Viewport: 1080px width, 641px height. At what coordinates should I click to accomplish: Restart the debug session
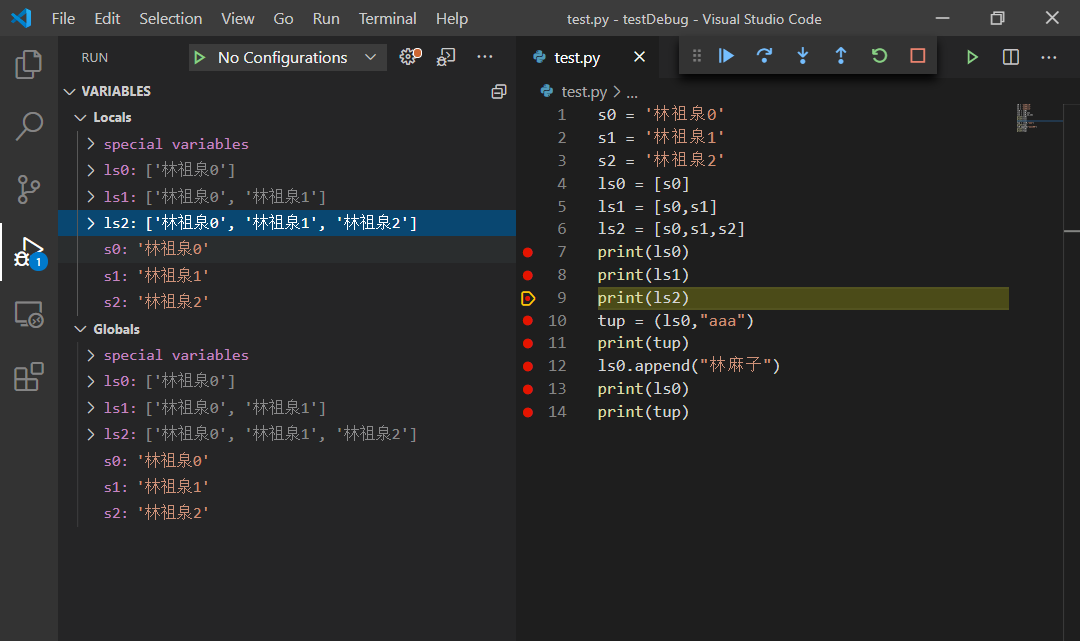tap(879, 56)
